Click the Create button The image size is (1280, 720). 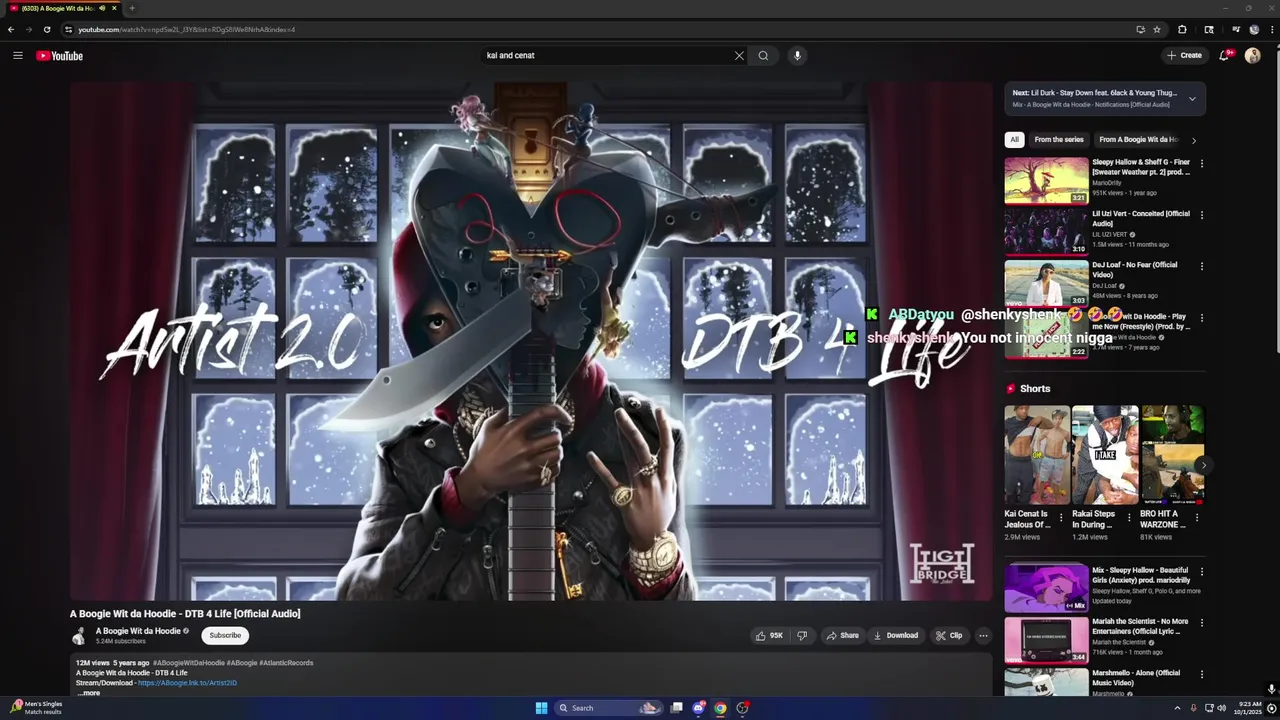1184,56
